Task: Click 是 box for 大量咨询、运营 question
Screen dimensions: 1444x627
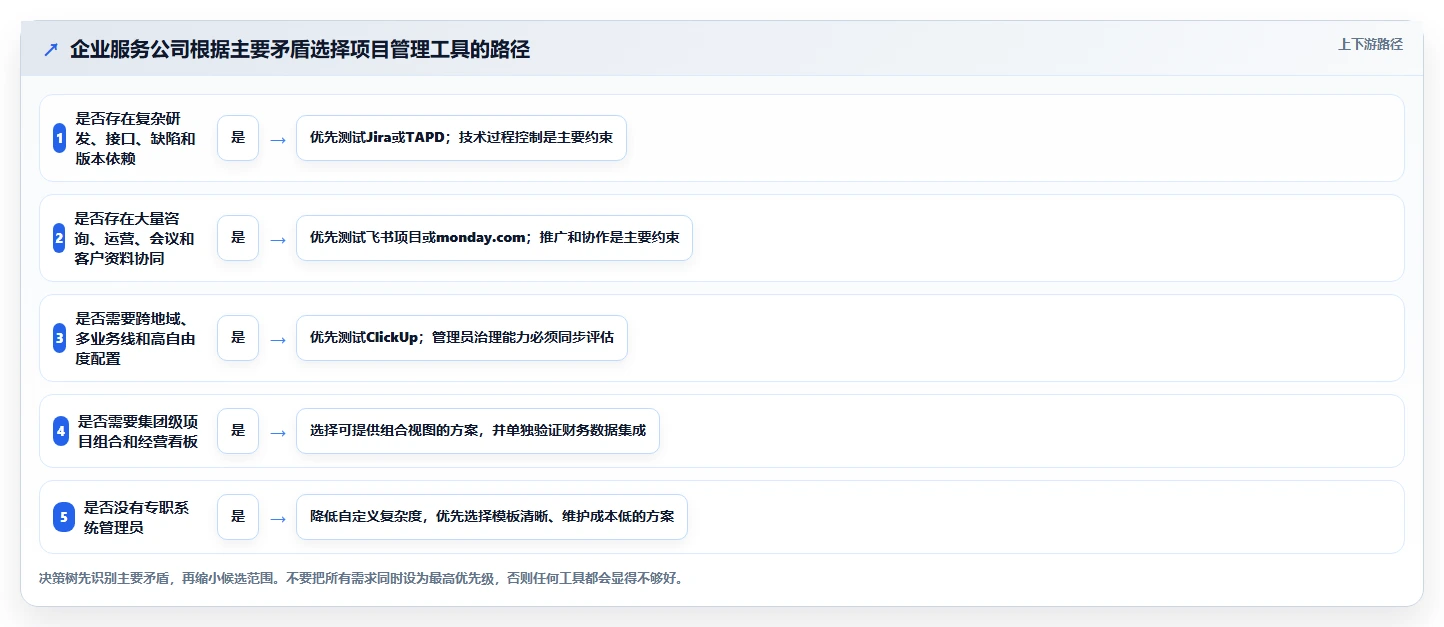Action: pos(238,238)
